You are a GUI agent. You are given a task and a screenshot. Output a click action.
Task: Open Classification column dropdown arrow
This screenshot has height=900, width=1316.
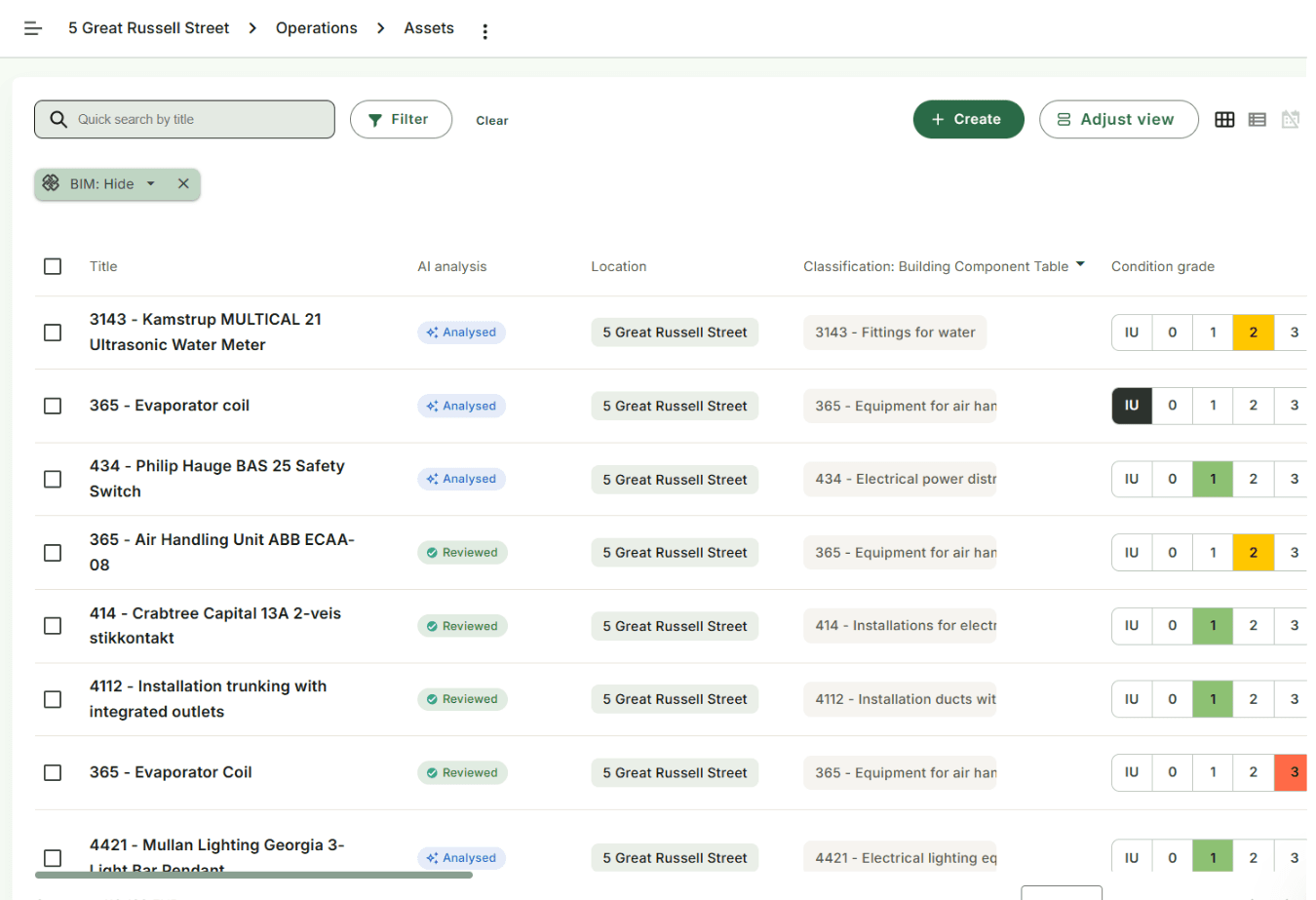tap(1080, 265)
